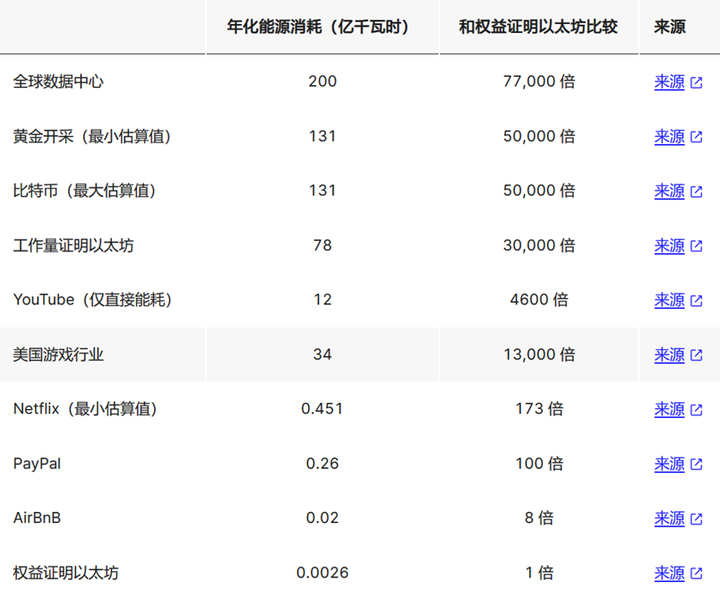The height and width of the screenshot is (606, 720).
Task: Select the 权益证明以太坊 row label
Action: coord(66,573)
